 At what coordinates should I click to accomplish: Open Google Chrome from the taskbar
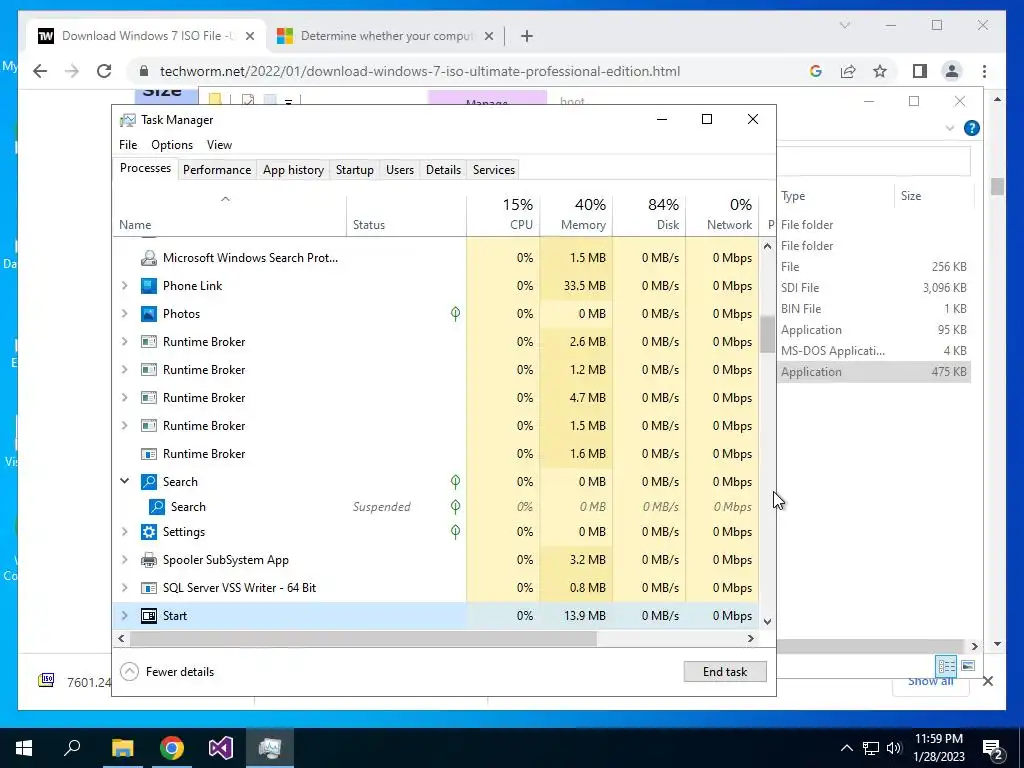[172, 748]
